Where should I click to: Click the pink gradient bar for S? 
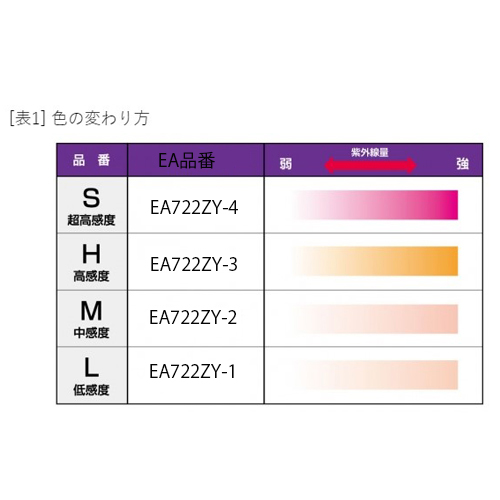[375, 205]
